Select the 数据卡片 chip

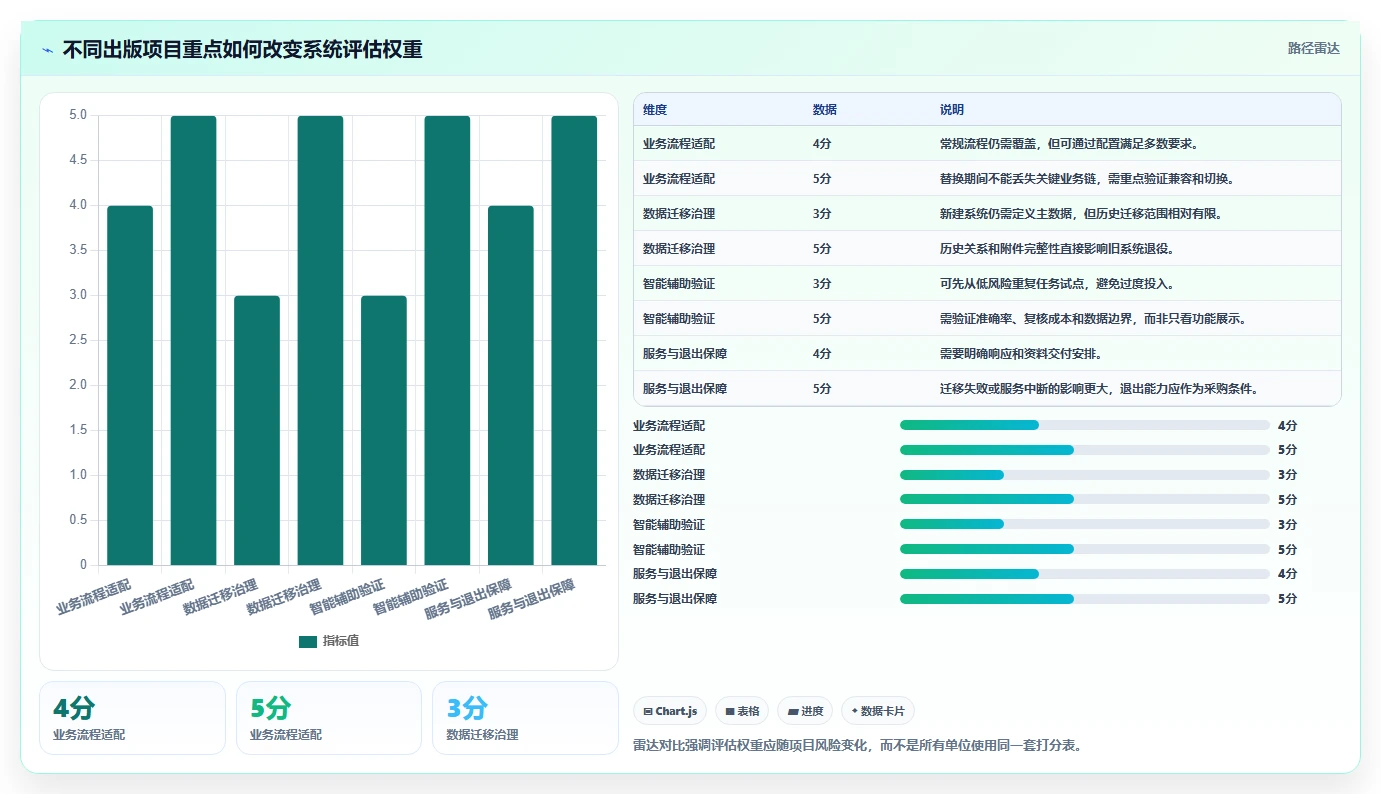pyautogui.click(x=877, y=711)
